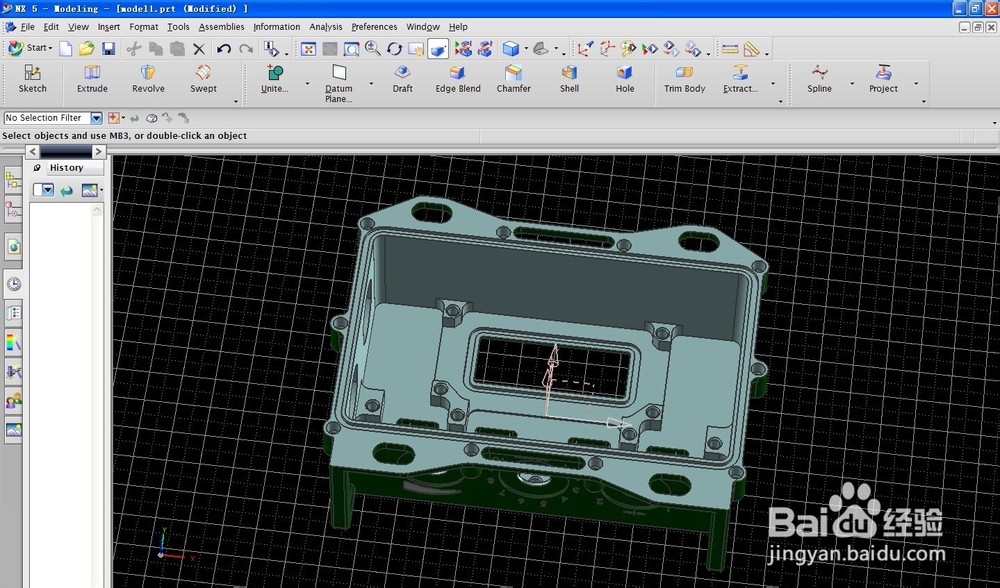
Task: Open the History tab in resource bar
Action: (66, 168)
